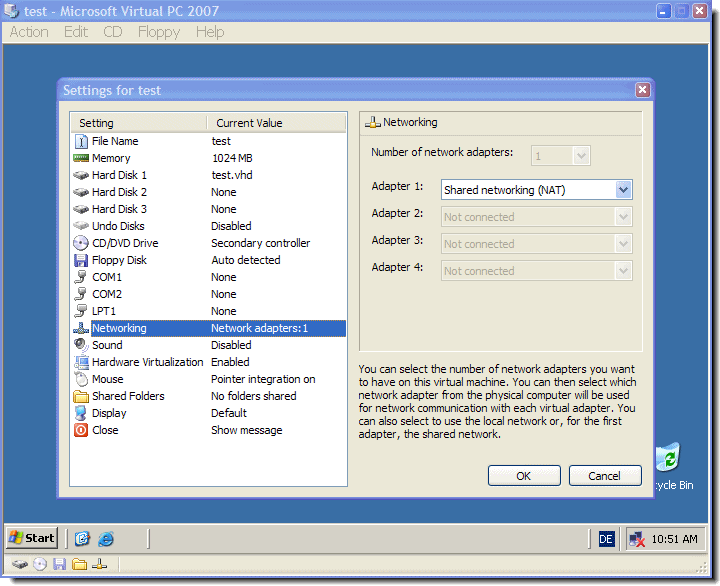Select the Display 'Default' value
720x586 pixels.
(x=229, y=413)
